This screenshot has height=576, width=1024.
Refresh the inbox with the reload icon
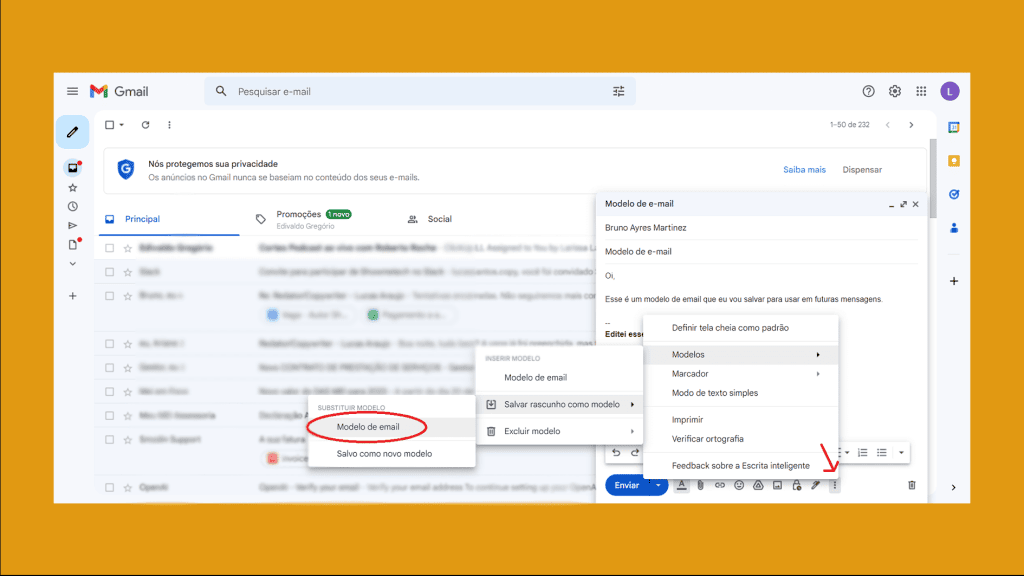tap(145, 124)
